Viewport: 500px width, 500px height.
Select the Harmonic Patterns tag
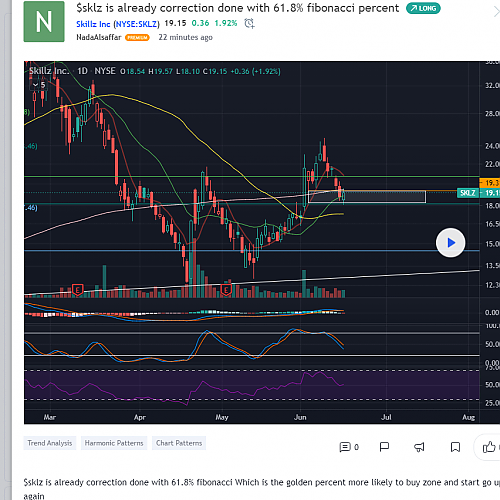(x=114, y=443)
